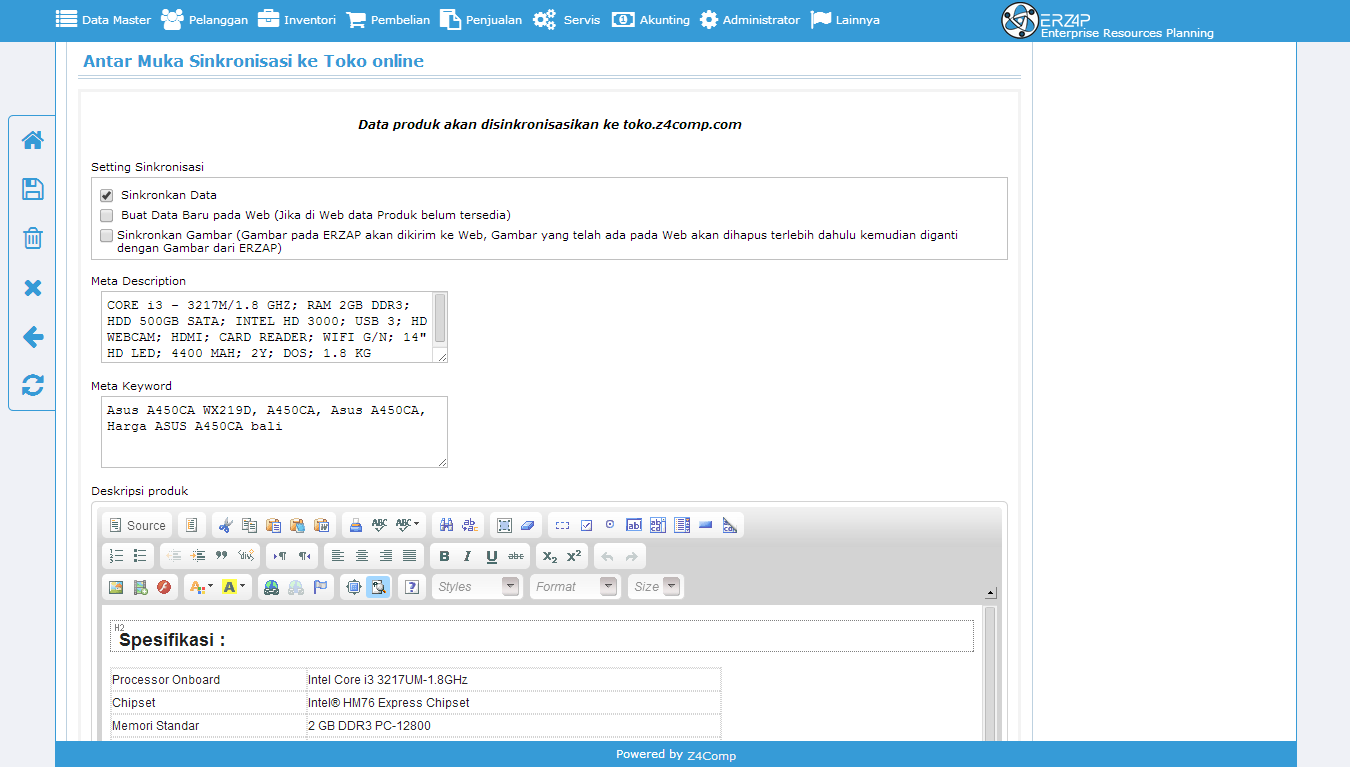Click the Remove Format eraser icon
Image resolution: width=1350 pixels, height=767 pixels.
pyautogui.click(x=529, y=526)
